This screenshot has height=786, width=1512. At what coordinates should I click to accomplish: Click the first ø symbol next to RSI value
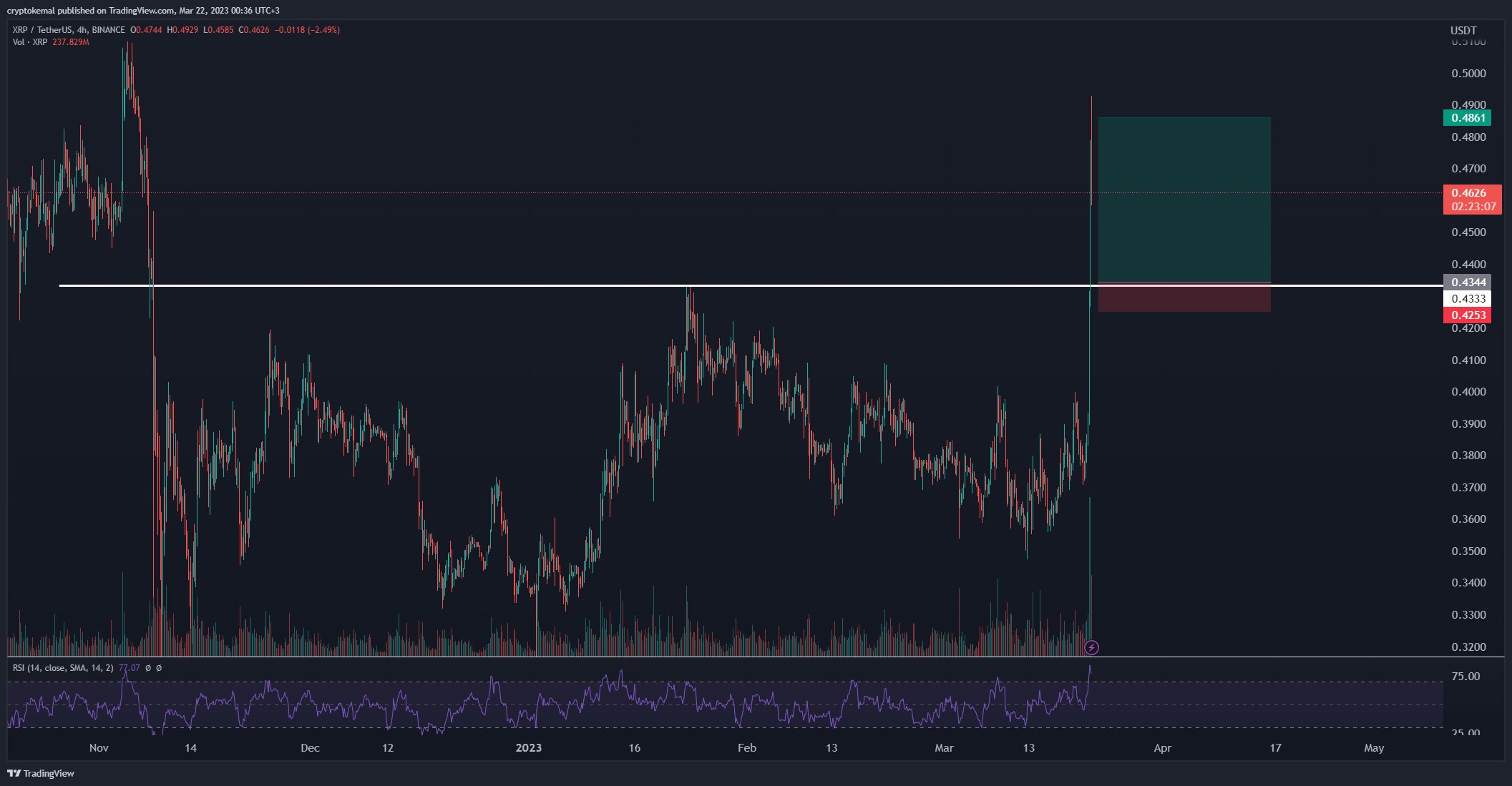tap(148, 668)
